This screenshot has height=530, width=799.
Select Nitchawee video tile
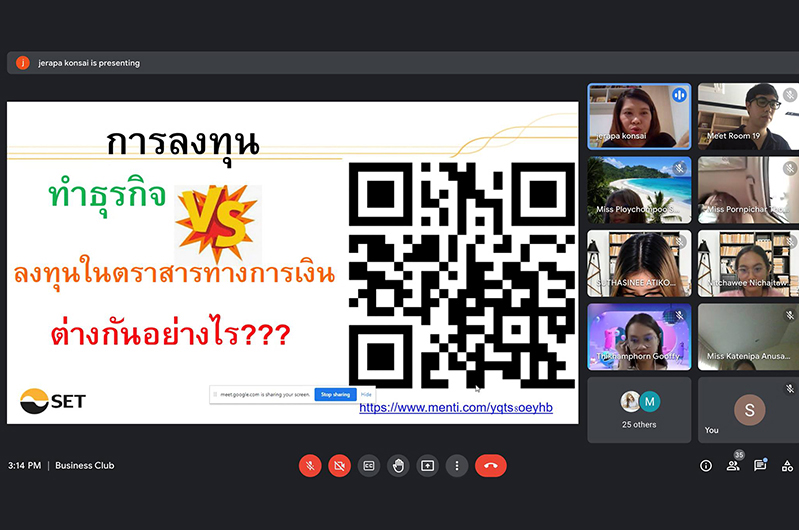tap(748, 263)
